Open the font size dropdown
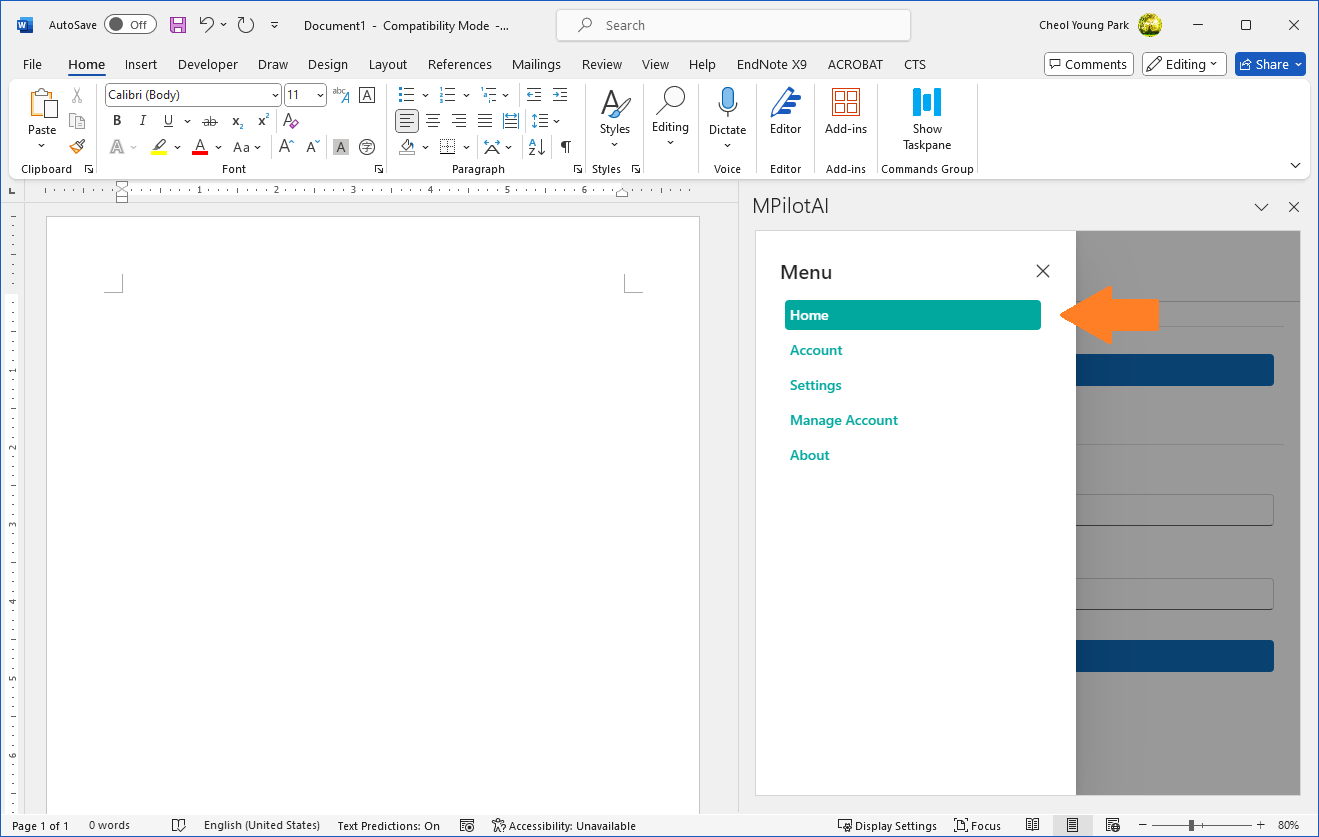This screenshot has height=837, width=1319. (321, 95)
